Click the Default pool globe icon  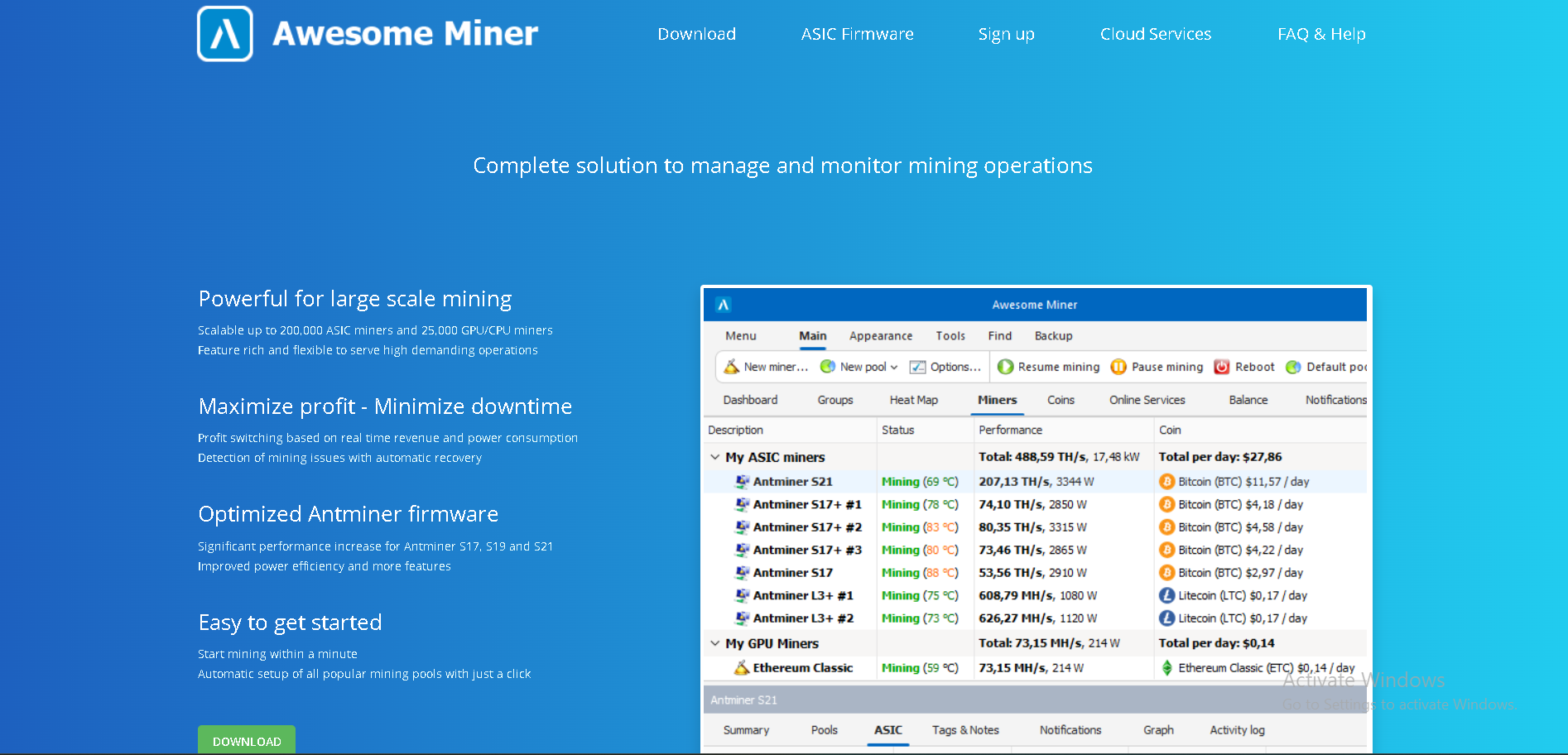click(x=1293, y=367)
